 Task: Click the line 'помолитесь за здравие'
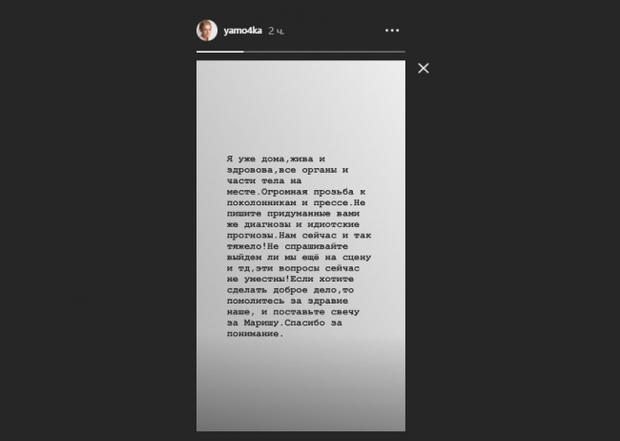click(x=287, y=301)
